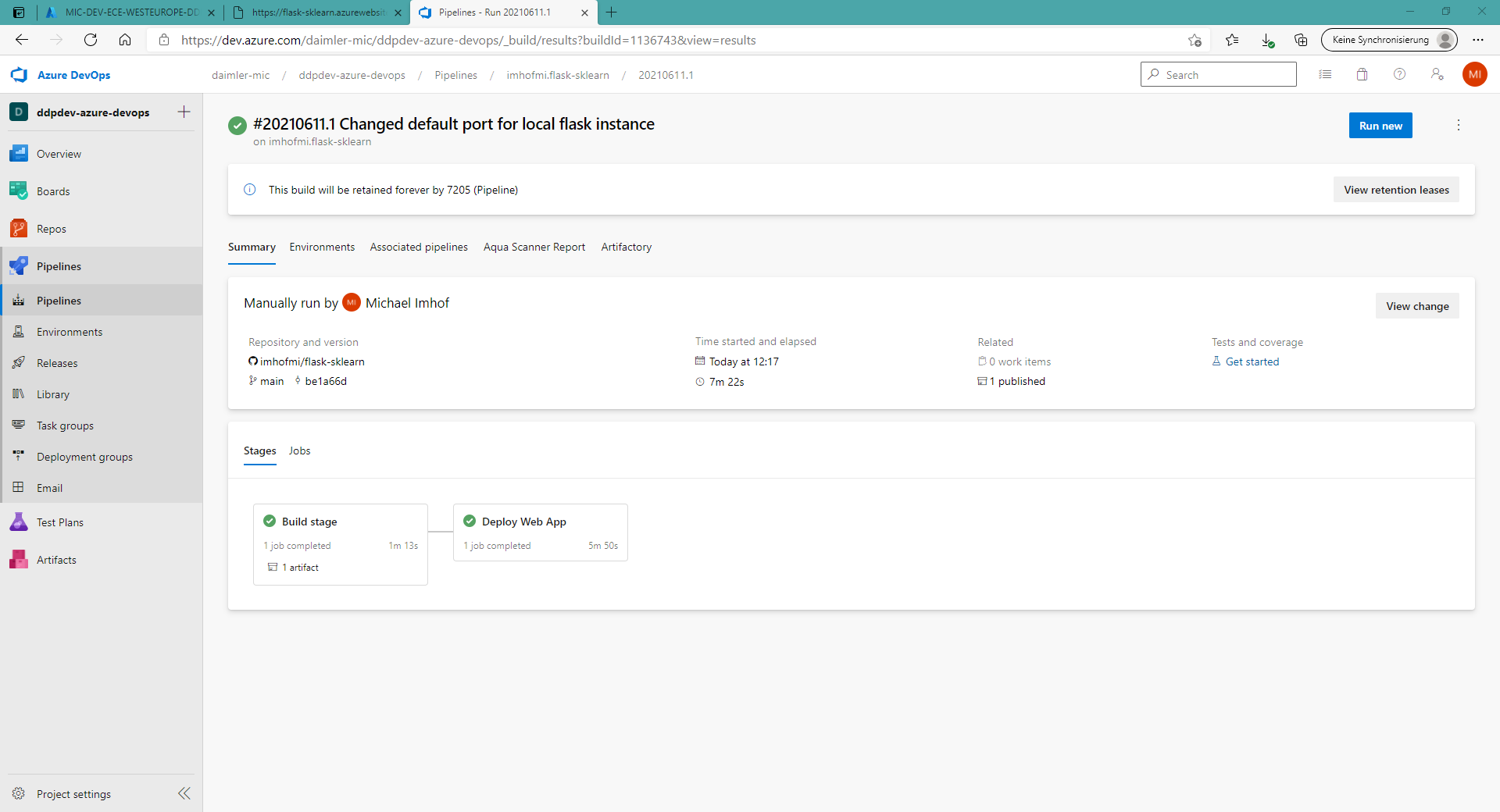Viewport: 1500px width, 812px height.
Task: Click the Search input field
Action: point(1218,74)
